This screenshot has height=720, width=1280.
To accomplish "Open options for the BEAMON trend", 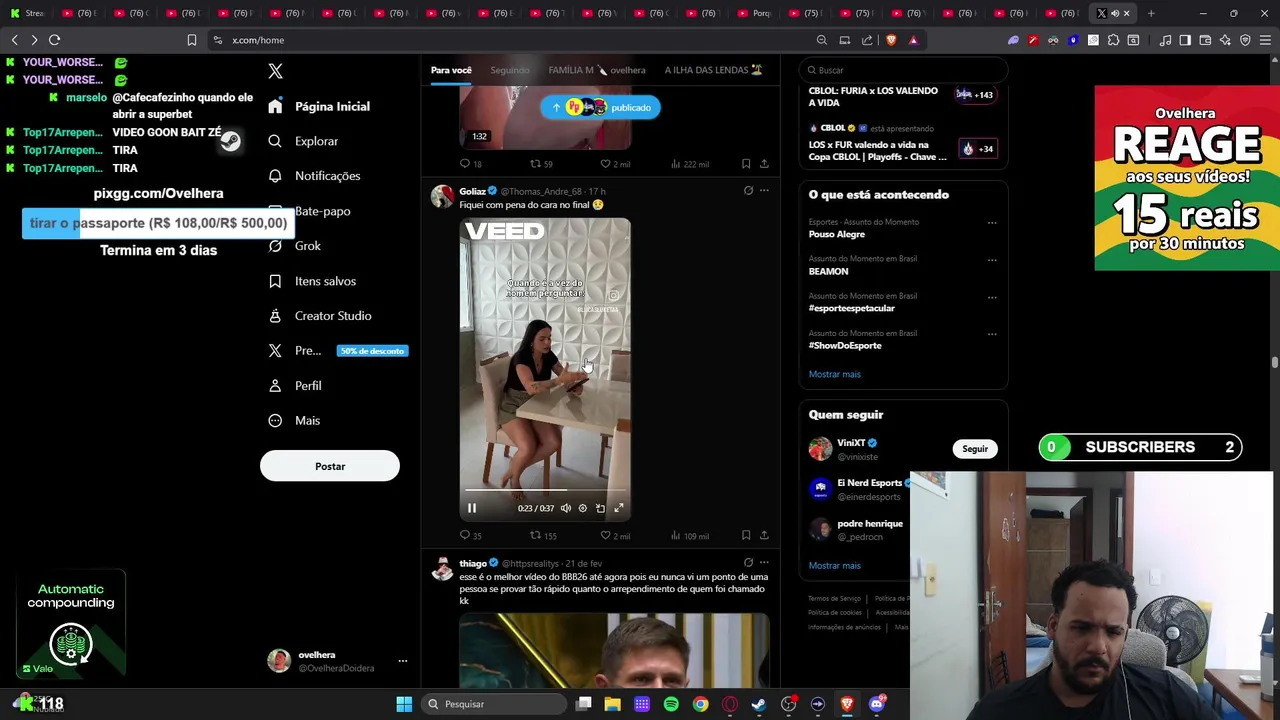I will 992,260.
